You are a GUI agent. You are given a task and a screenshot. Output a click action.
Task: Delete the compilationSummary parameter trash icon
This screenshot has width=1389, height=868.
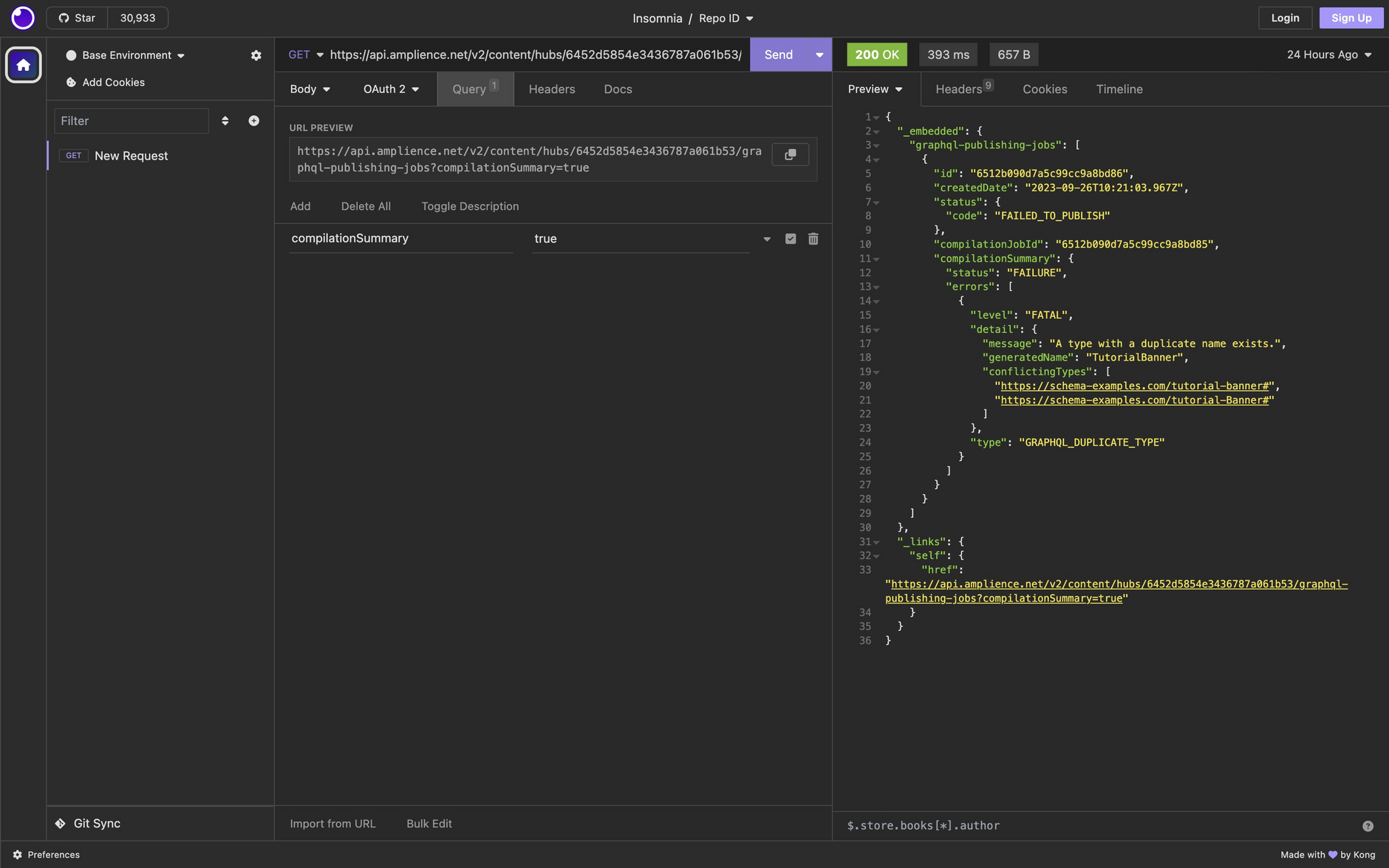point(813,239)
